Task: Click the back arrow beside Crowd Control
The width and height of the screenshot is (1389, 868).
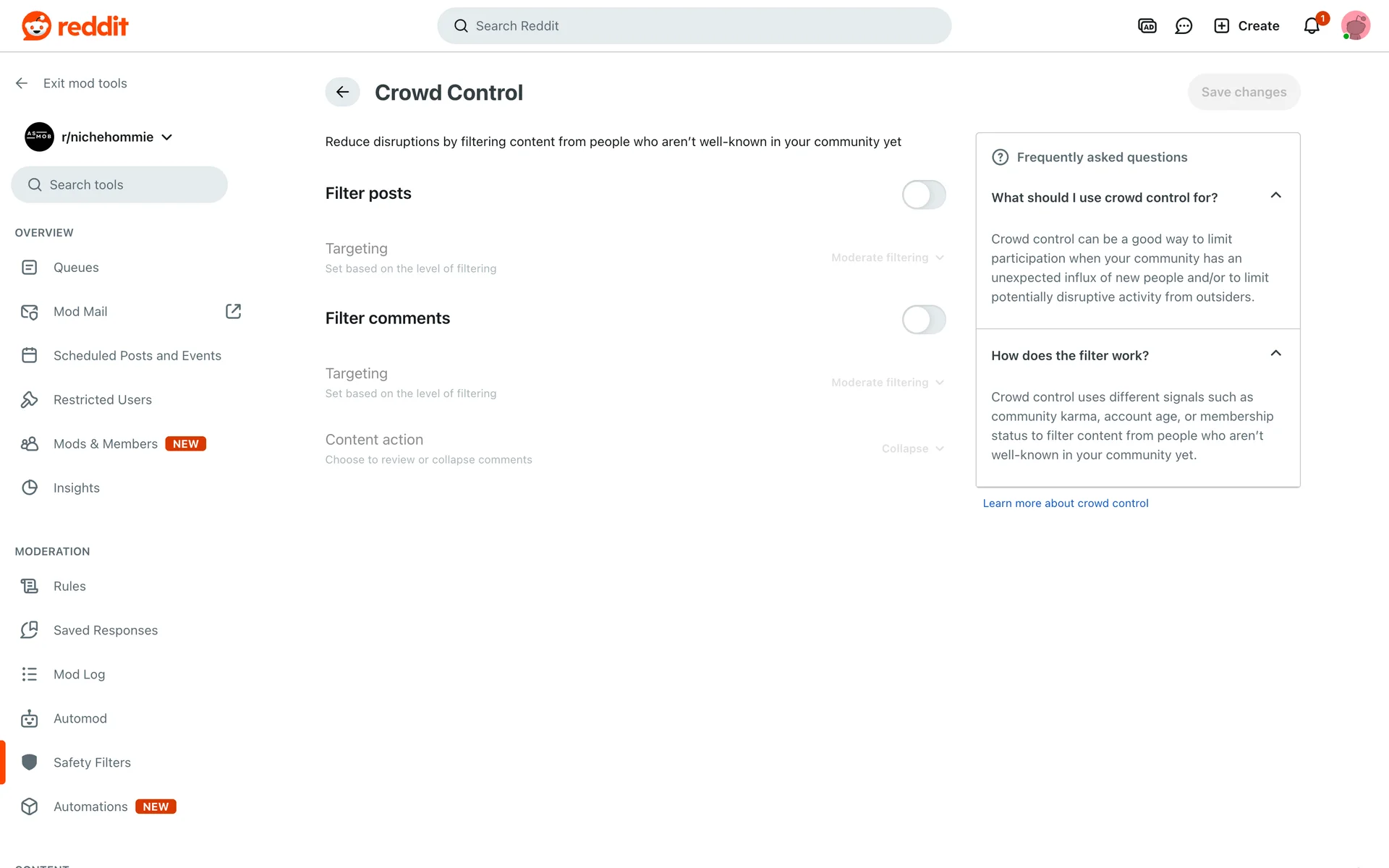Action: coord(342,93)
